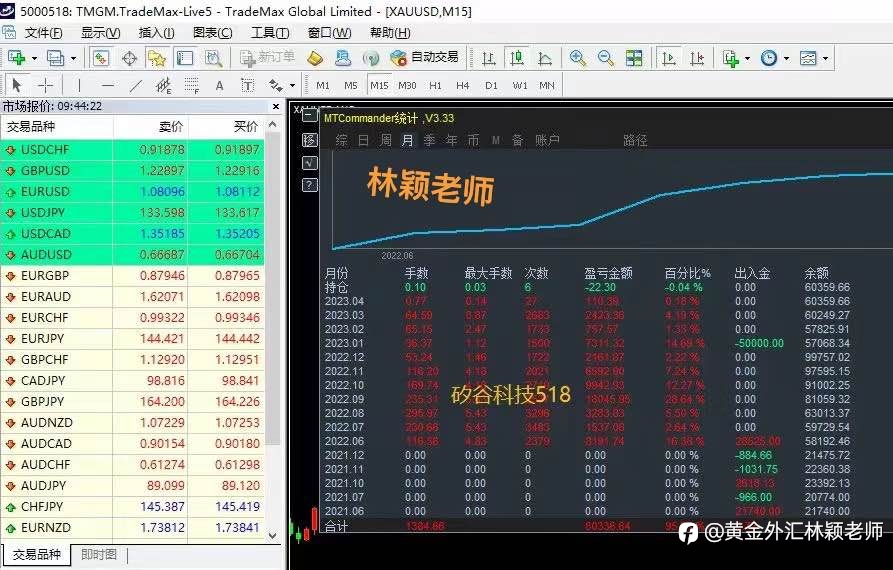Switch to the 即时图 tab
Screen dimensions: 893x570
coord(99,554)
